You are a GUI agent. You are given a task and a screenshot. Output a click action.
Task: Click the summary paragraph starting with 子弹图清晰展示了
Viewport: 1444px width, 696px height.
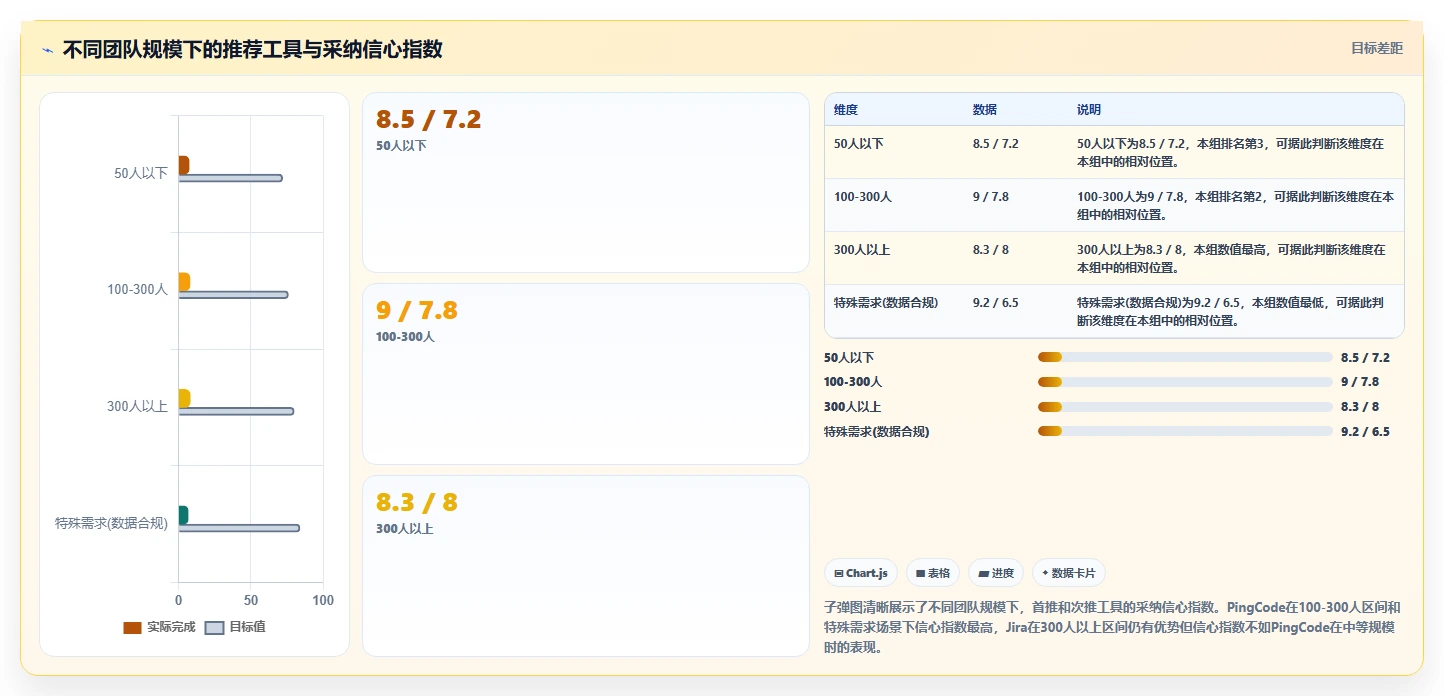tap(1112, 627)
